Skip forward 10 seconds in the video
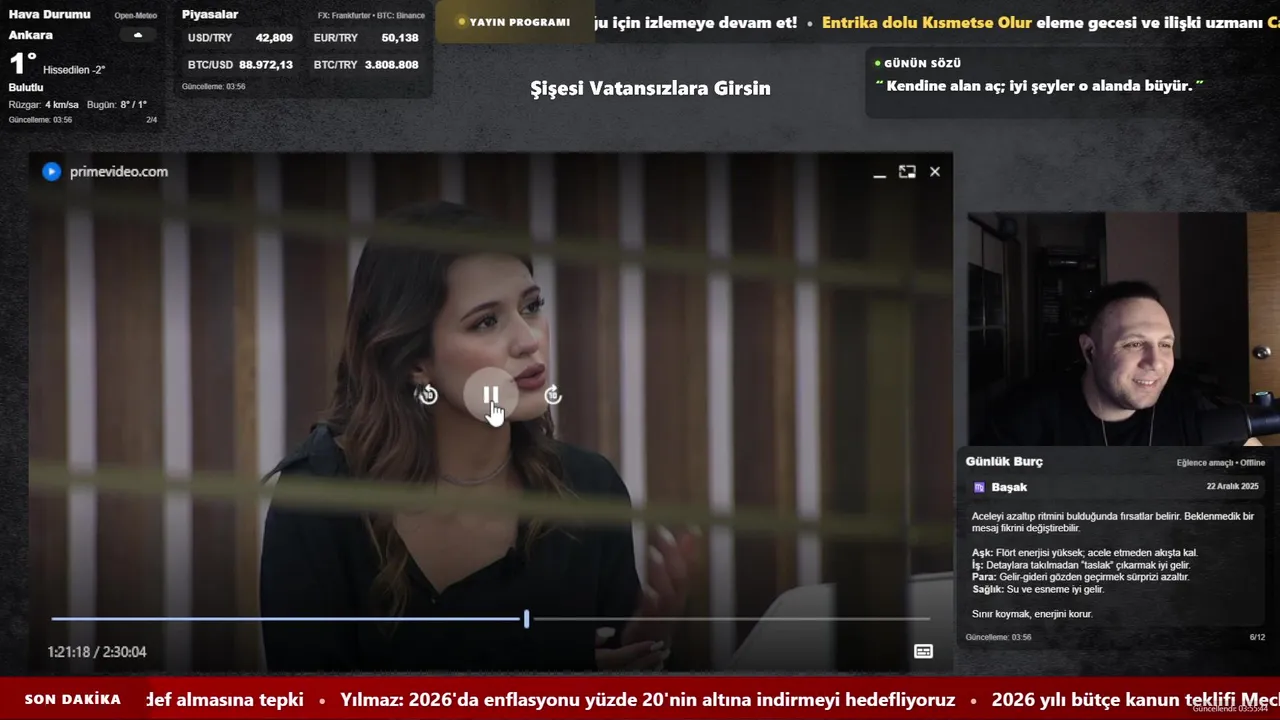This screenshot has height=720, width=1280. (x=553, y=395)
